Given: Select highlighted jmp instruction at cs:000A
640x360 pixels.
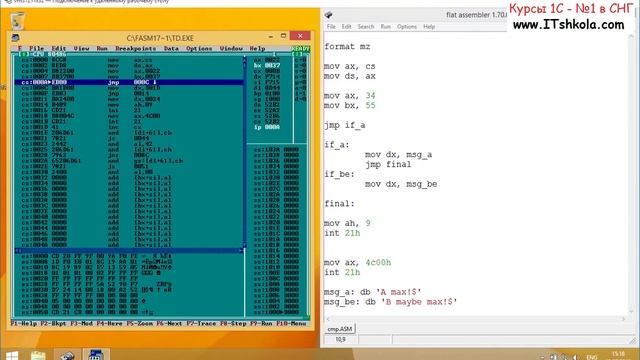Looking at the screenshot, I should tap(129, 82).
